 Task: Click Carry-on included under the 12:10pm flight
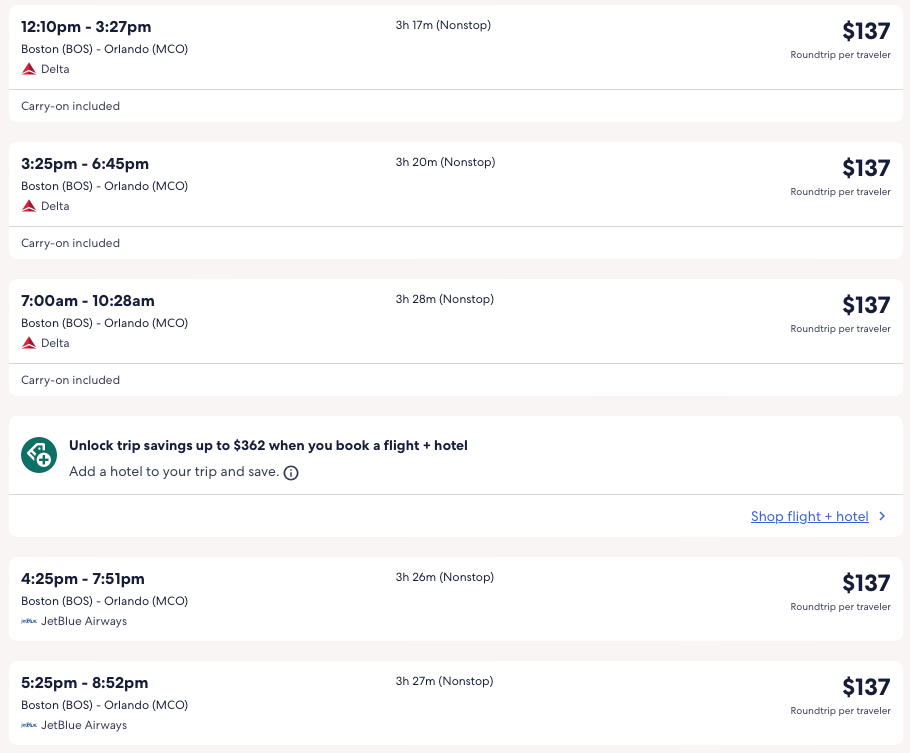(70, 106)
